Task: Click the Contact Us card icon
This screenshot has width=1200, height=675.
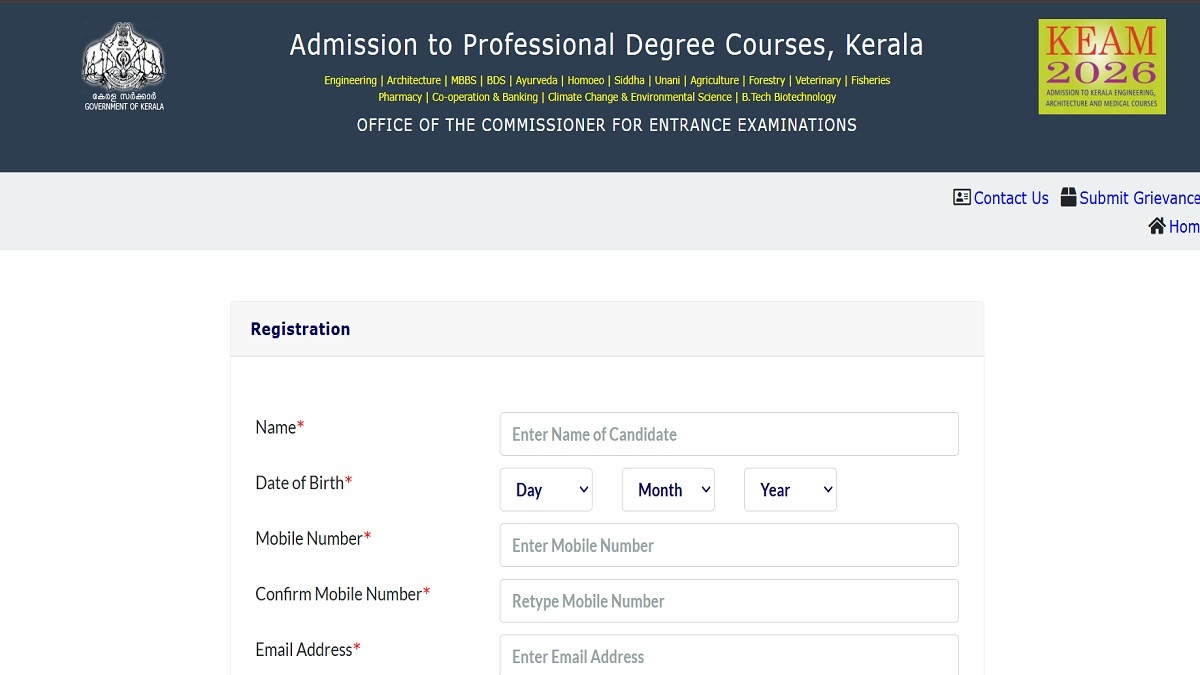Action: [962, 197]
